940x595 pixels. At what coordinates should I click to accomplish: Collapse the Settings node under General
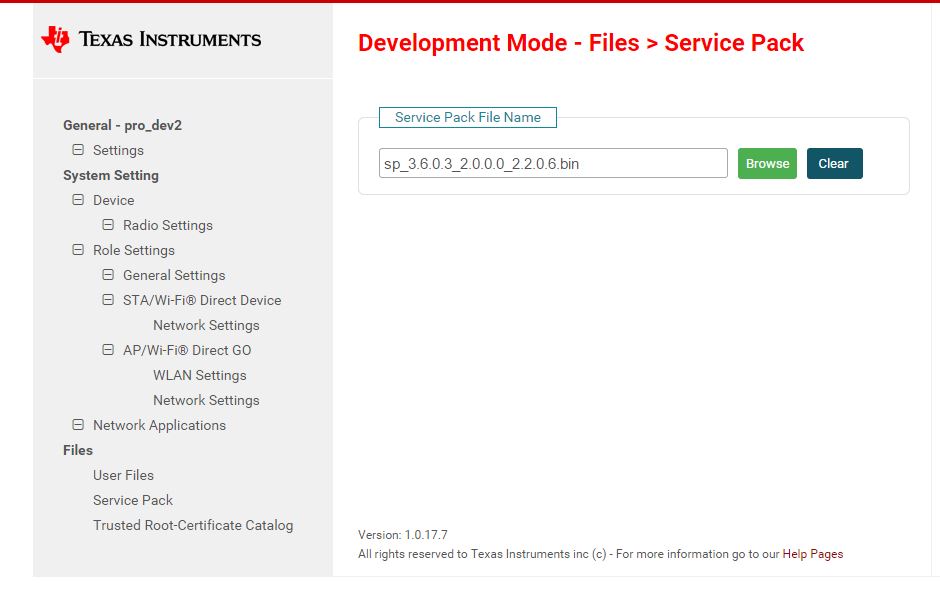pyautogui.click(x=78, y=150)
